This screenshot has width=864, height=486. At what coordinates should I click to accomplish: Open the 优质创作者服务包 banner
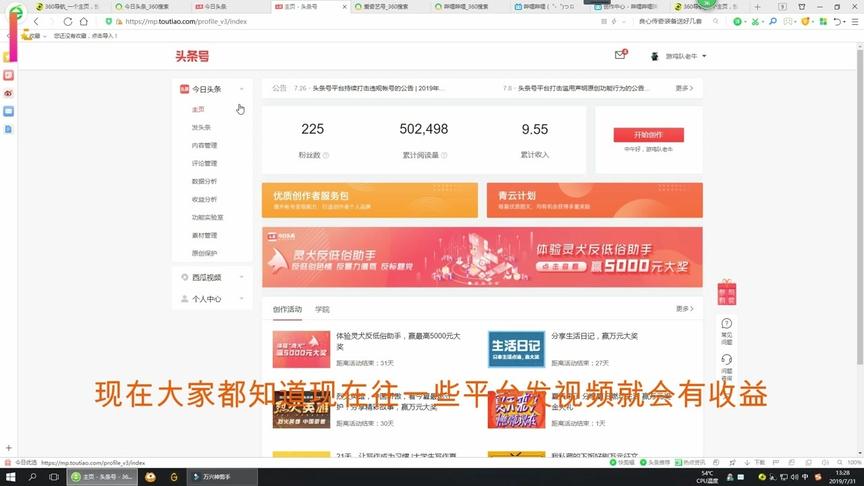370,200
